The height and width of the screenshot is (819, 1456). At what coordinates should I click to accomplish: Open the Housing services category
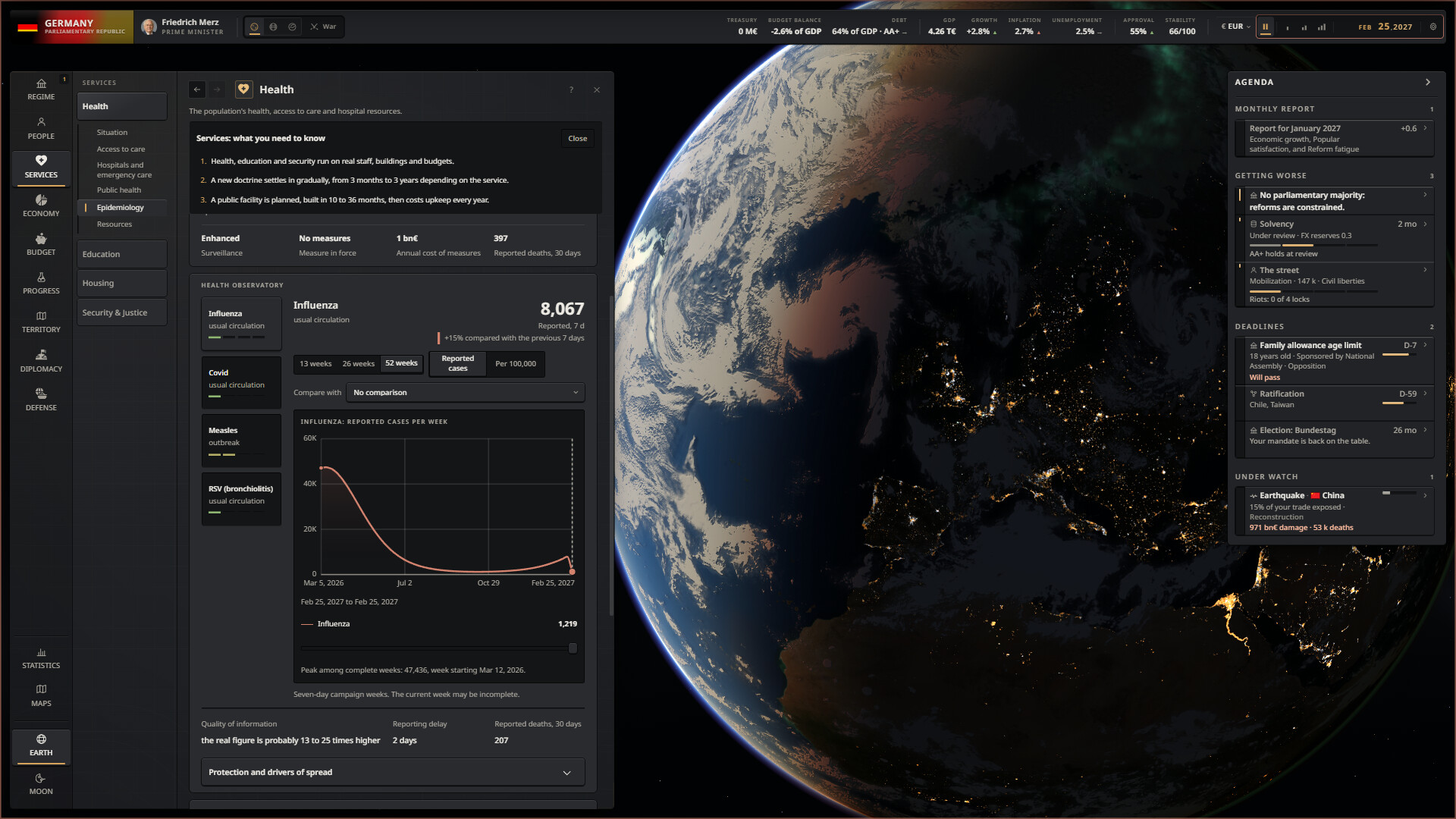pyautogui.click(x=121, y=283)
